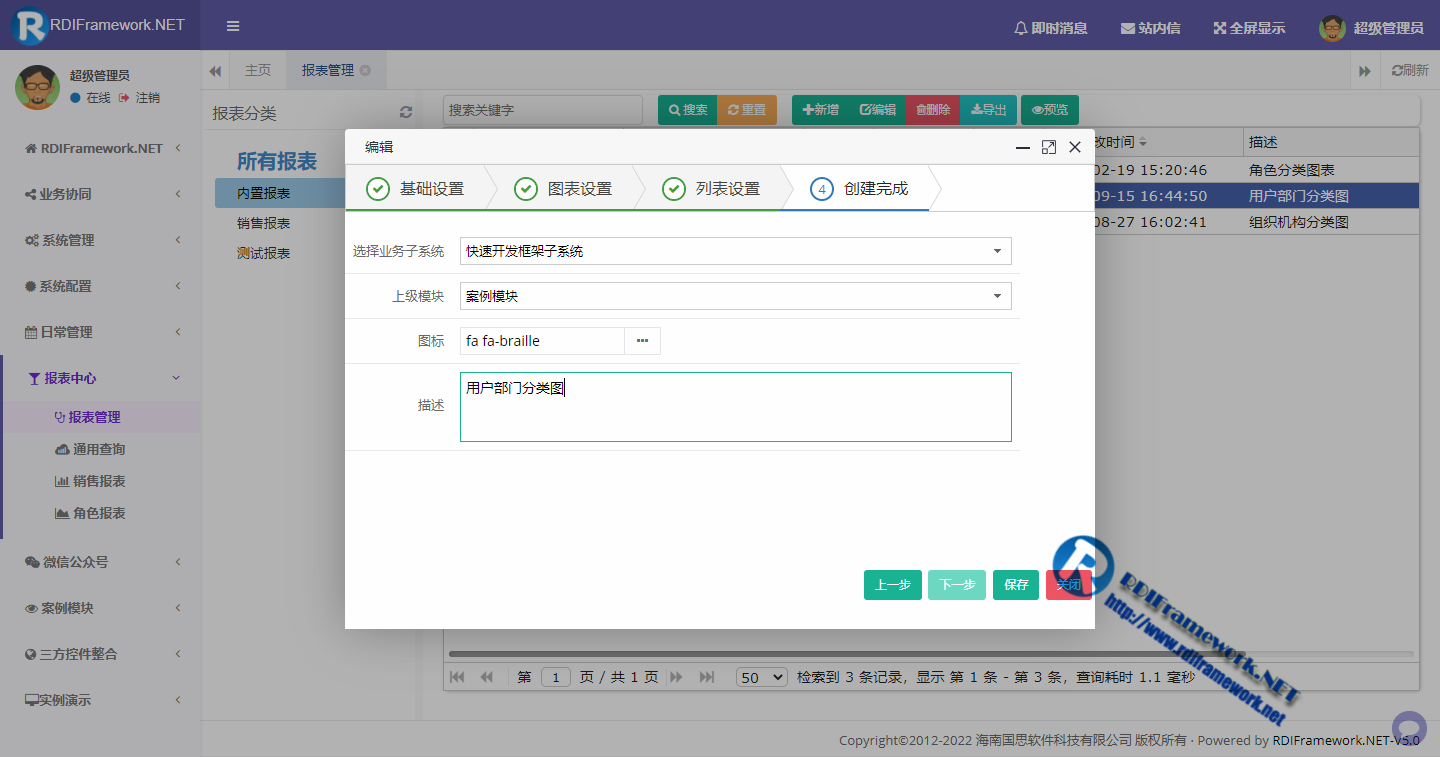Open 角色报表 submenu item
Image resolution: width=1440 pixels, height=757 pixels.
[100, 513]
